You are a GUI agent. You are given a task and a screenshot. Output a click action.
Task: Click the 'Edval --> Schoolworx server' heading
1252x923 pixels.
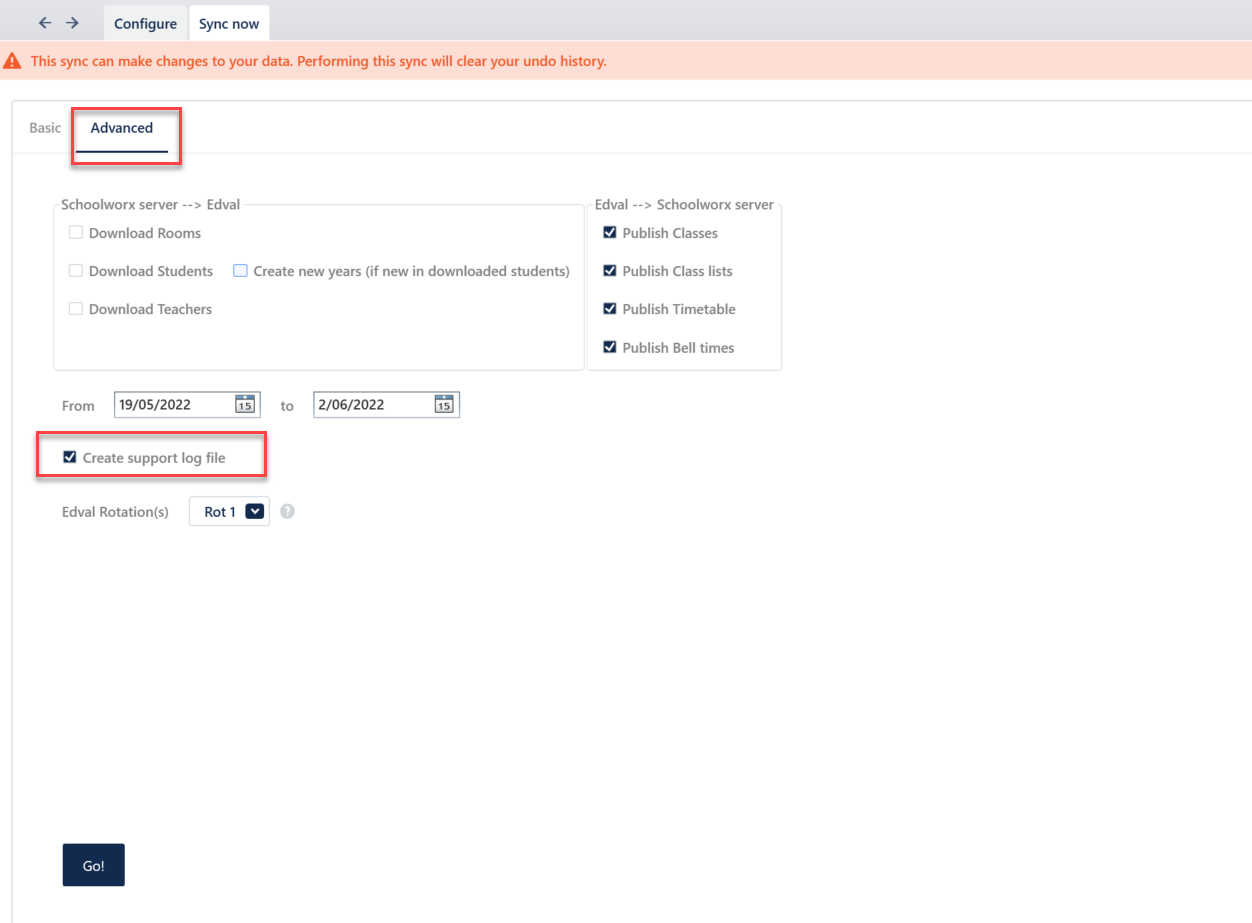(684, 204)
